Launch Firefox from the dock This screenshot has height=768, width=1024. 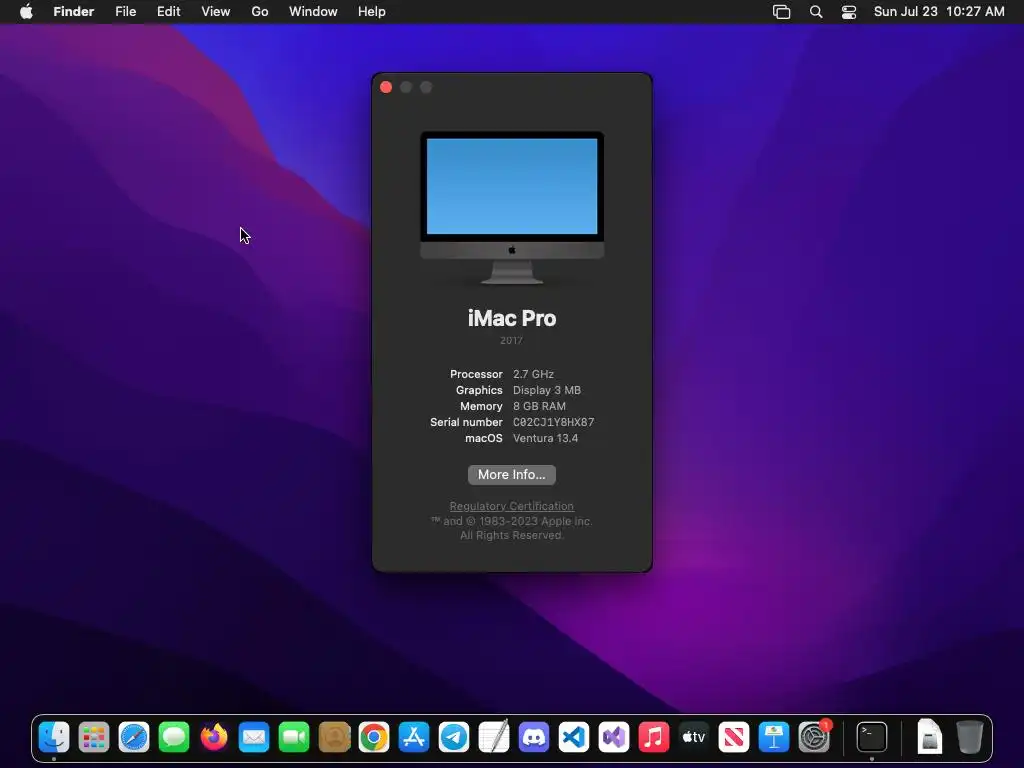coord(214,737)
